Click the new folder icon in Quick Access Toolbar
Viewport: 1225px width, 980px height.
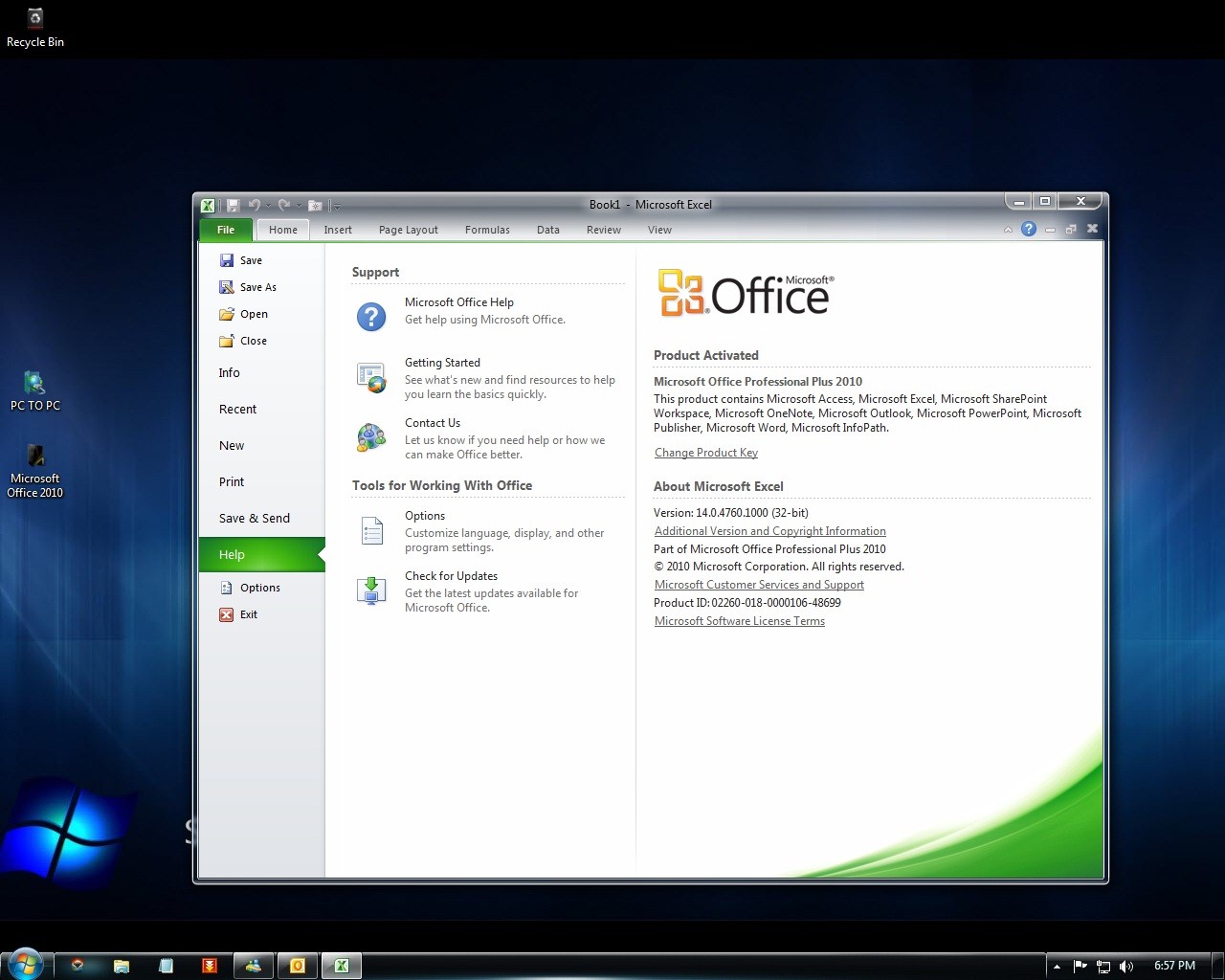point(315,205)
